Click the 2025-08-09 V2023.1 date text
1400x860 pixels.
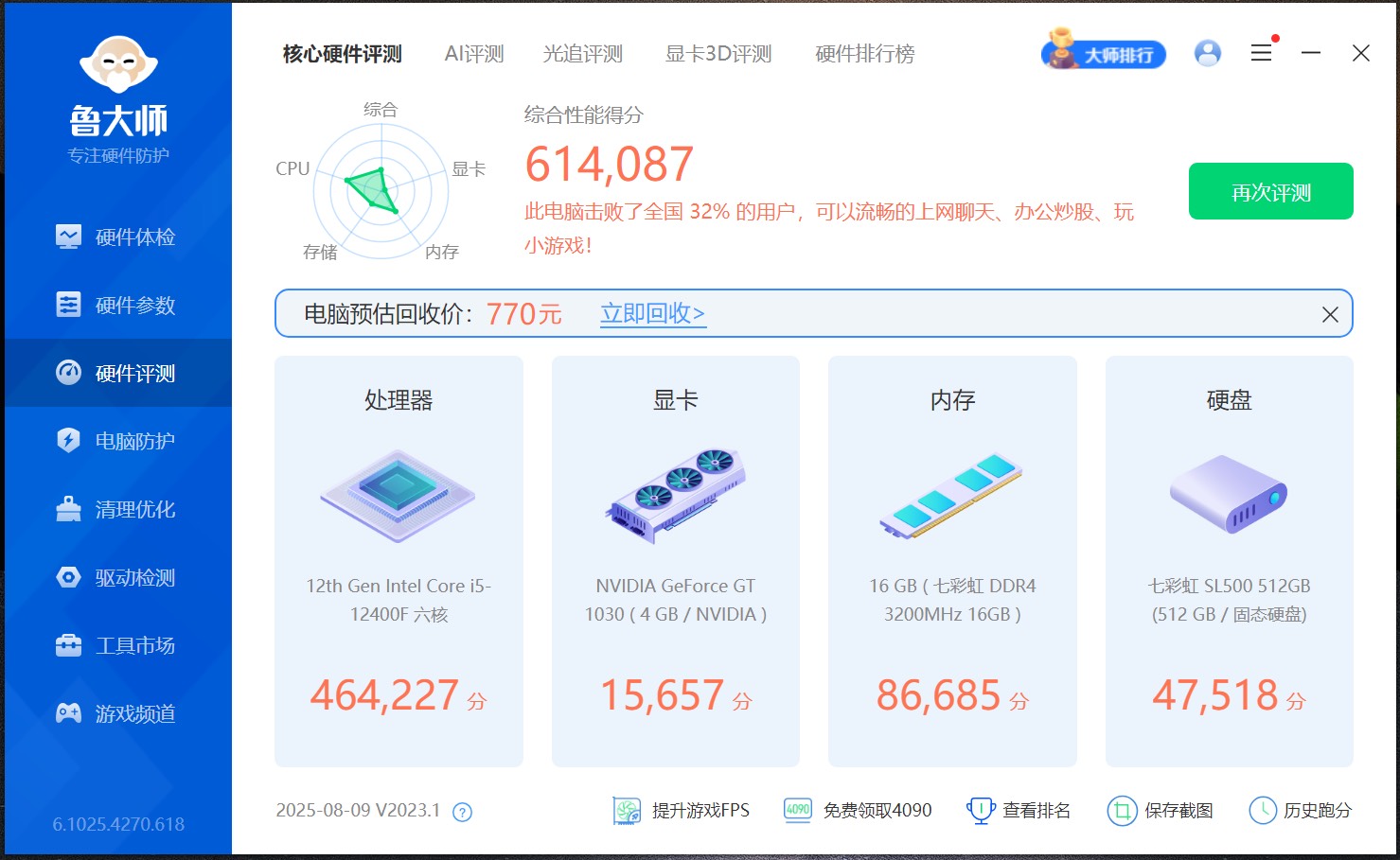click(x=358, y=811)
